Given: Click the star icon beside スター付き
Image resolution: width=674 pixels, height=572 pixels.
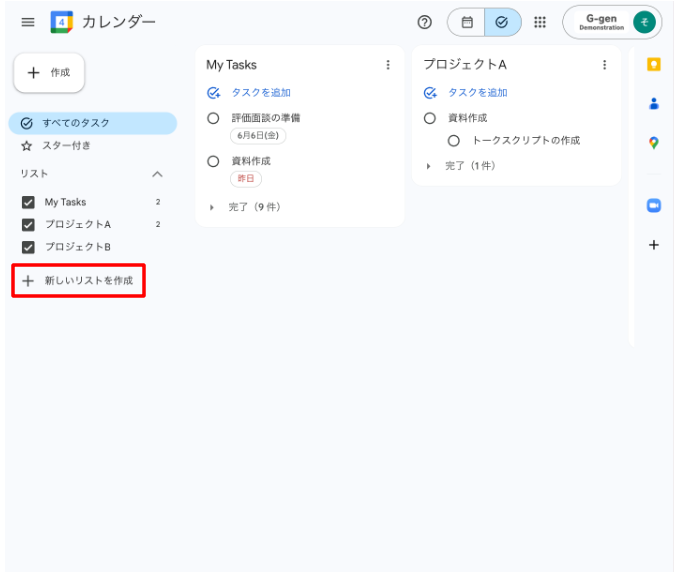Looking at the screenshot, I should [x=27, y=146].
